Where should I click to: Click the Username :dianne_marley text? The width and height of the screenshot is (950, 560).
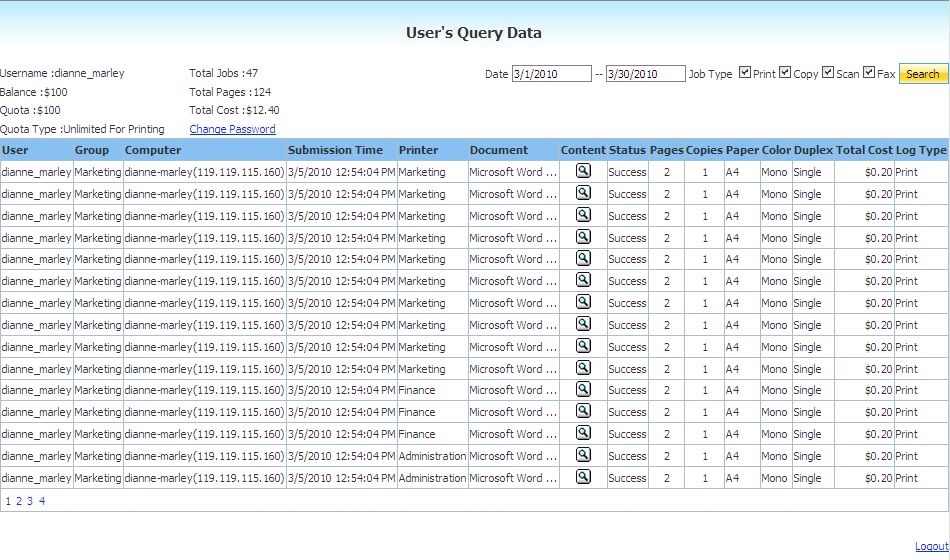[62, 73]
